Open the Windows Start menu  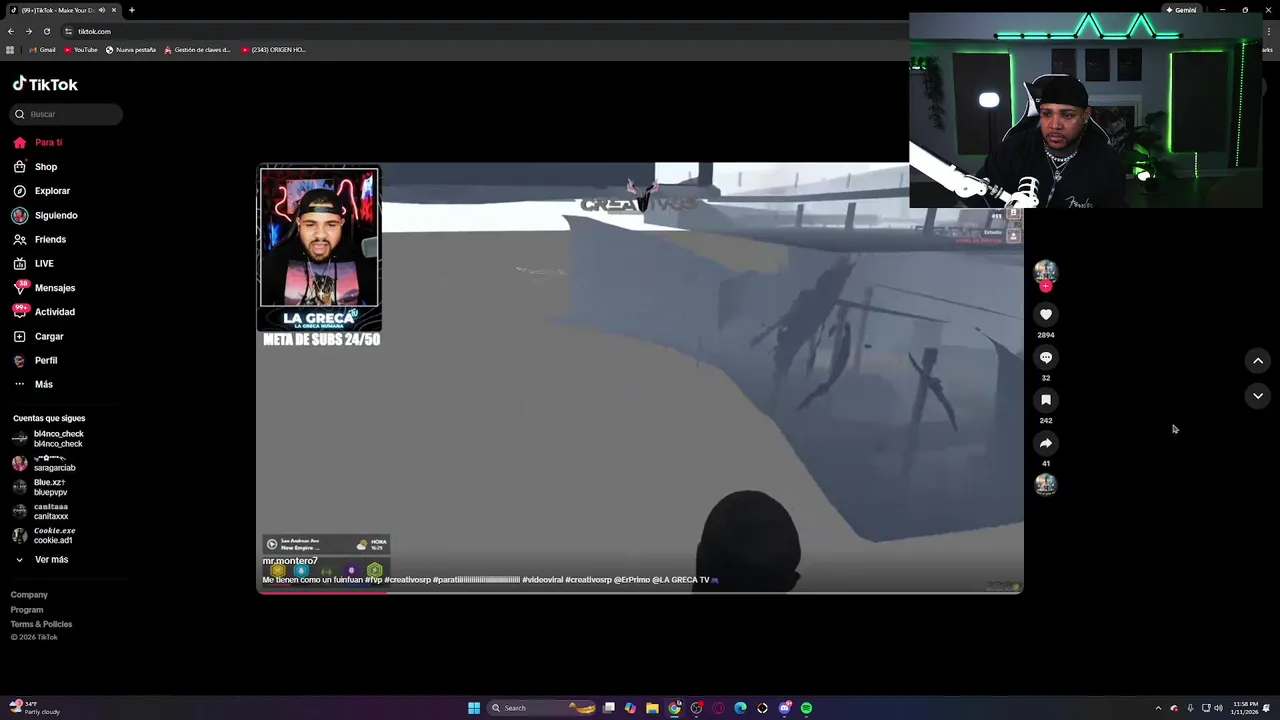[474, 708]
